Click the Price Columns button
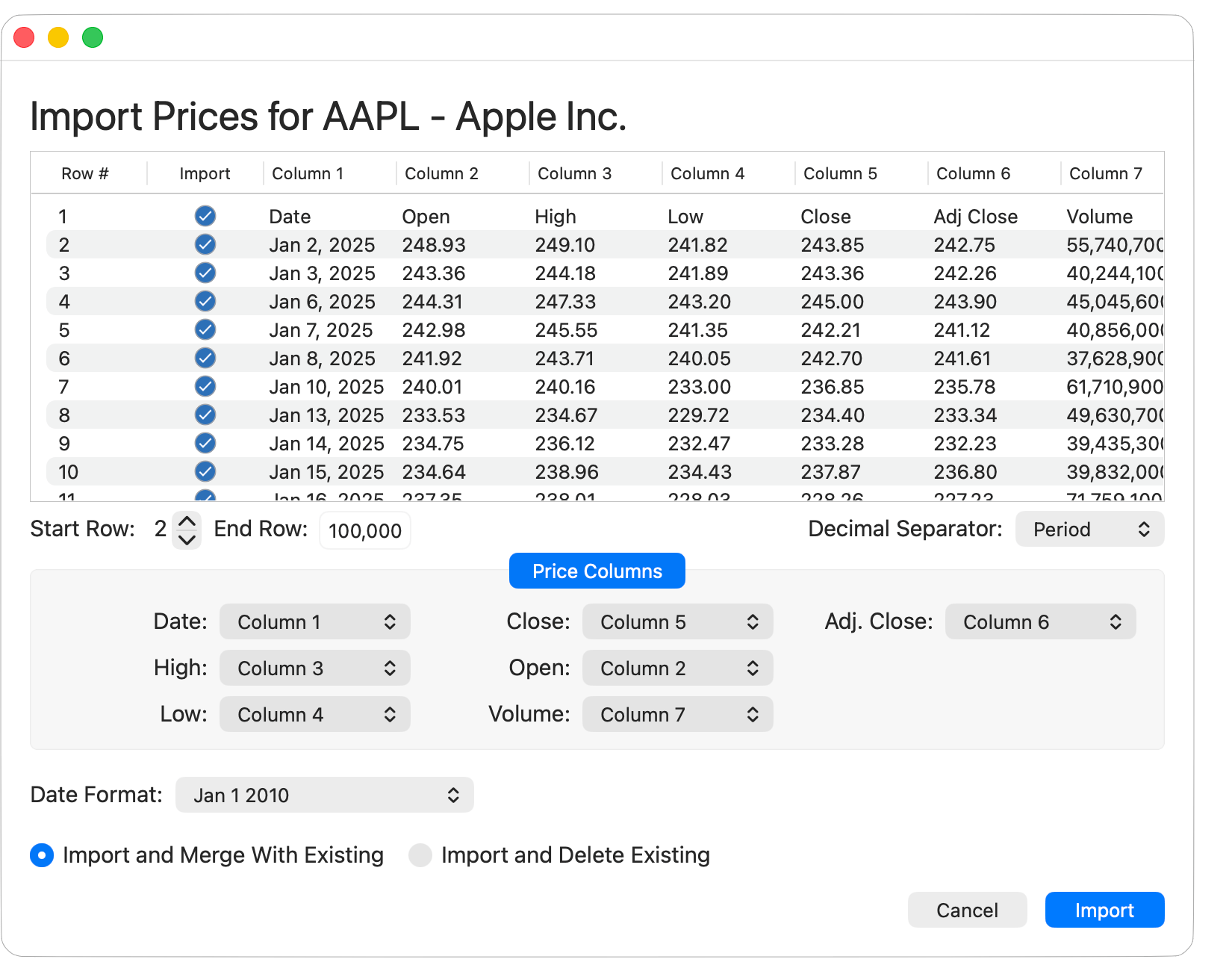This screenshot has width=1232, height=971. (597, 571)
